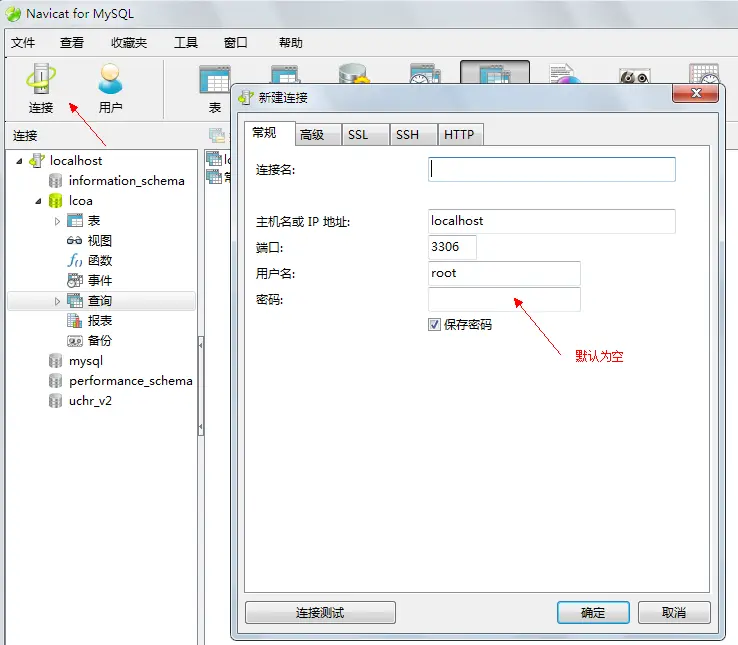The width and height of the screenshot is (738, 645).
Task: Switch to the SSH tab
Action: pyautogui.click(x=414, y=135)
